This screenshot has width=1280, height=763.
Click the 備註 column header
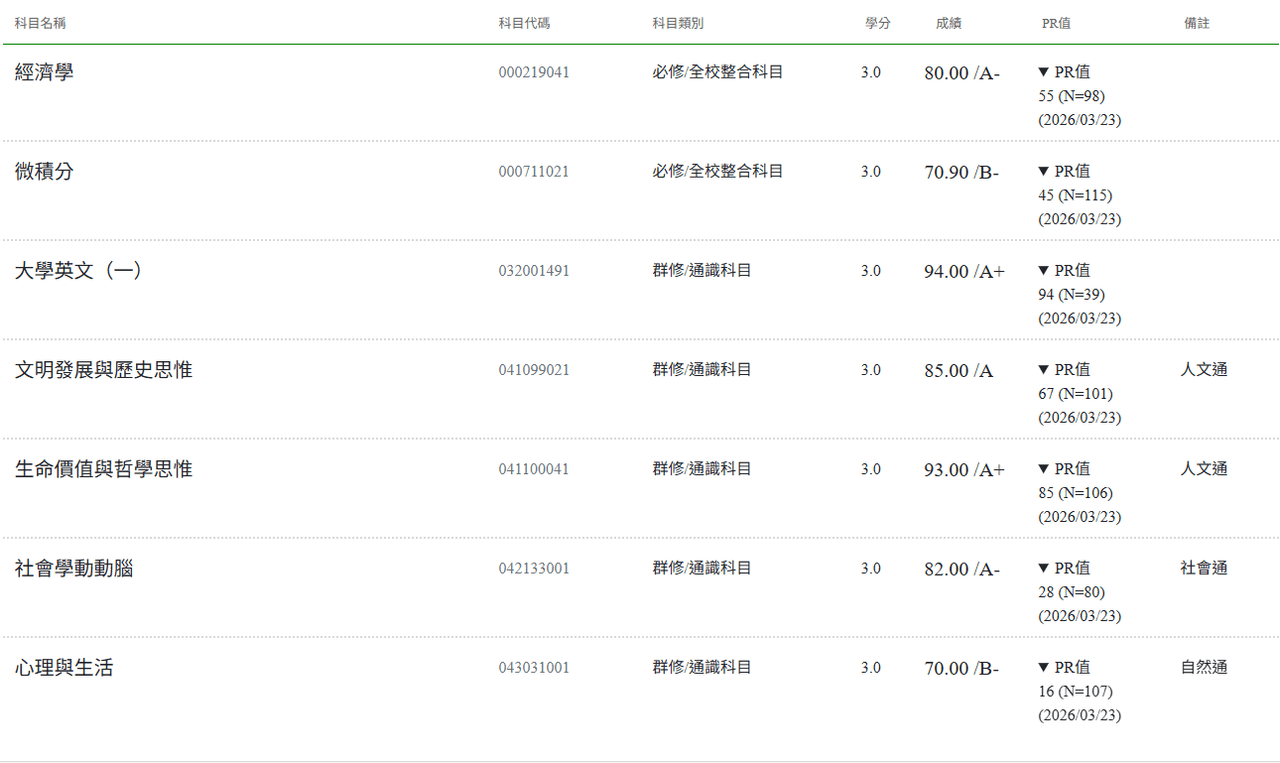(x=1197, y=23)
